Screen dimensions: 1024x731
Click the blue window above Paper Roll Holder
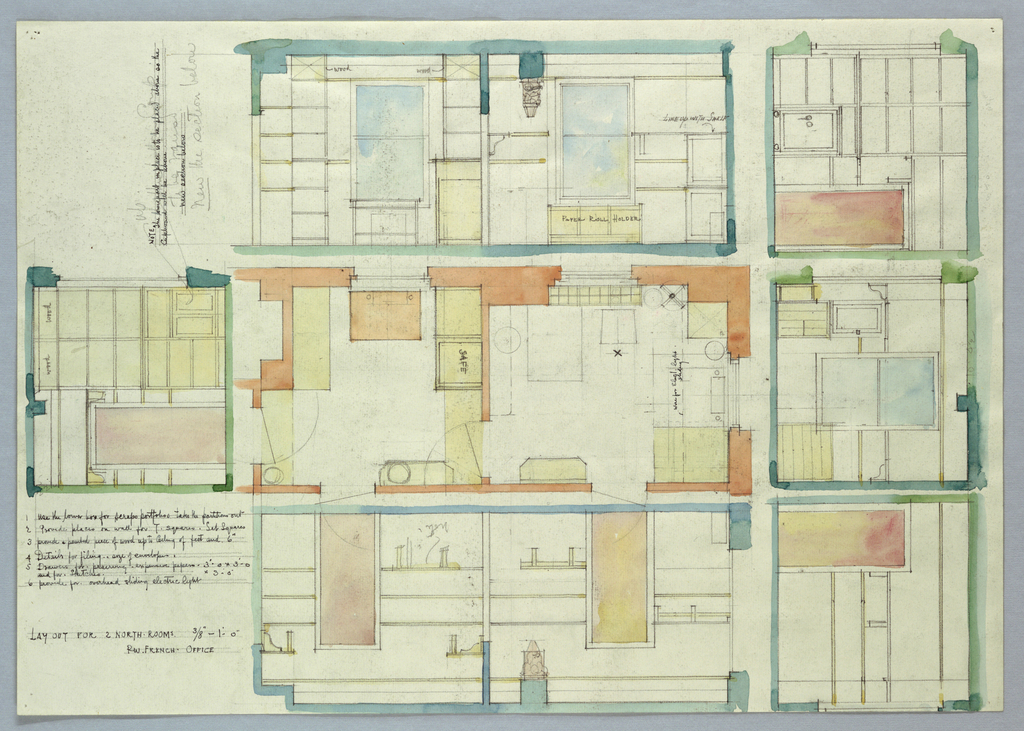coord(596,140)
